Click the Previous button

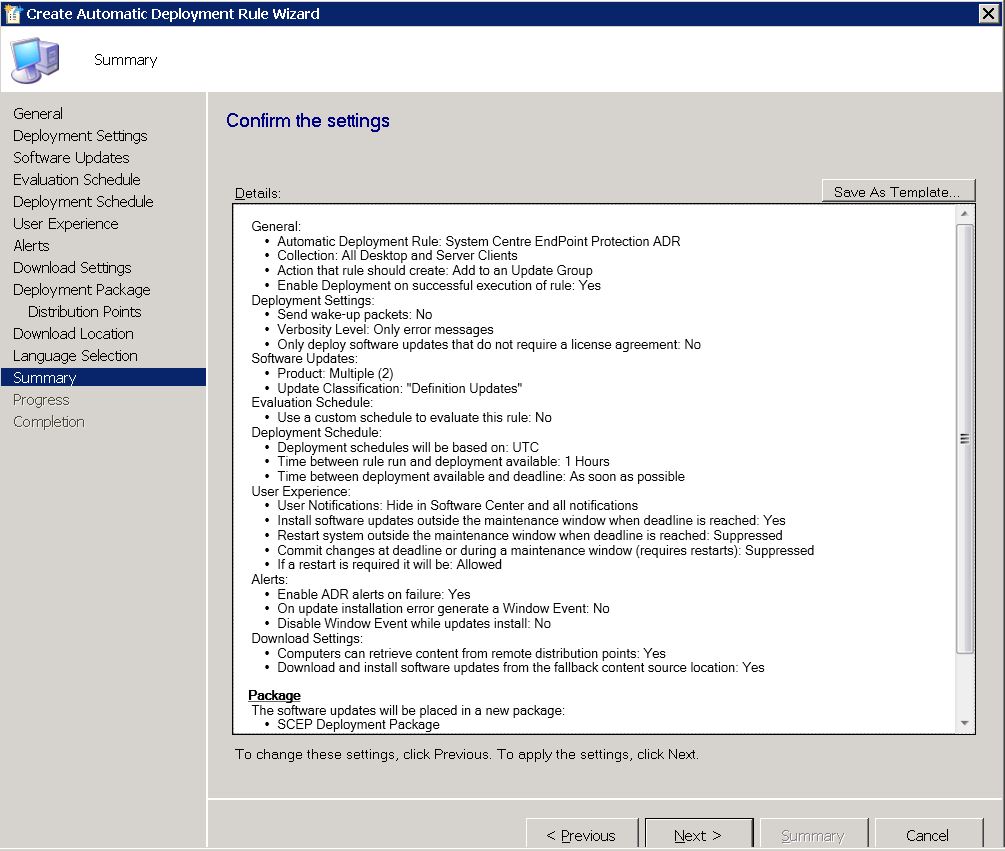coord(581,835)
